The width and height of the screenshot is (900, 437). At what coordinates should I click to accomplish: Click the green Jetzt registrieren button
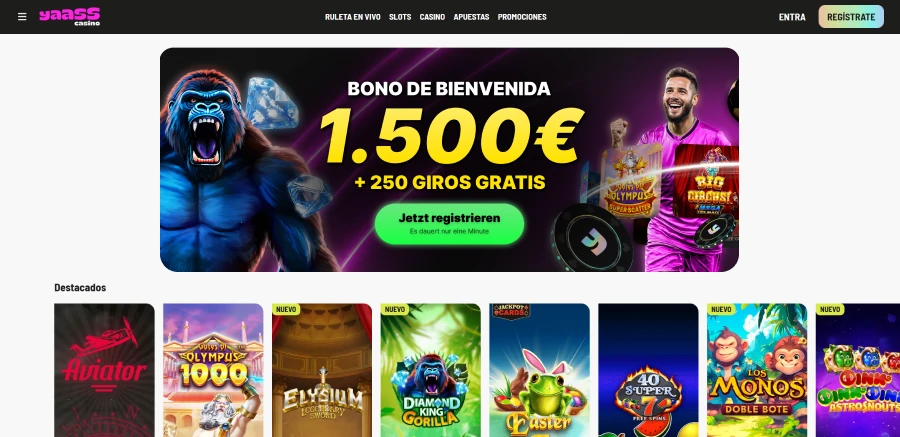[x=449, y=224]
